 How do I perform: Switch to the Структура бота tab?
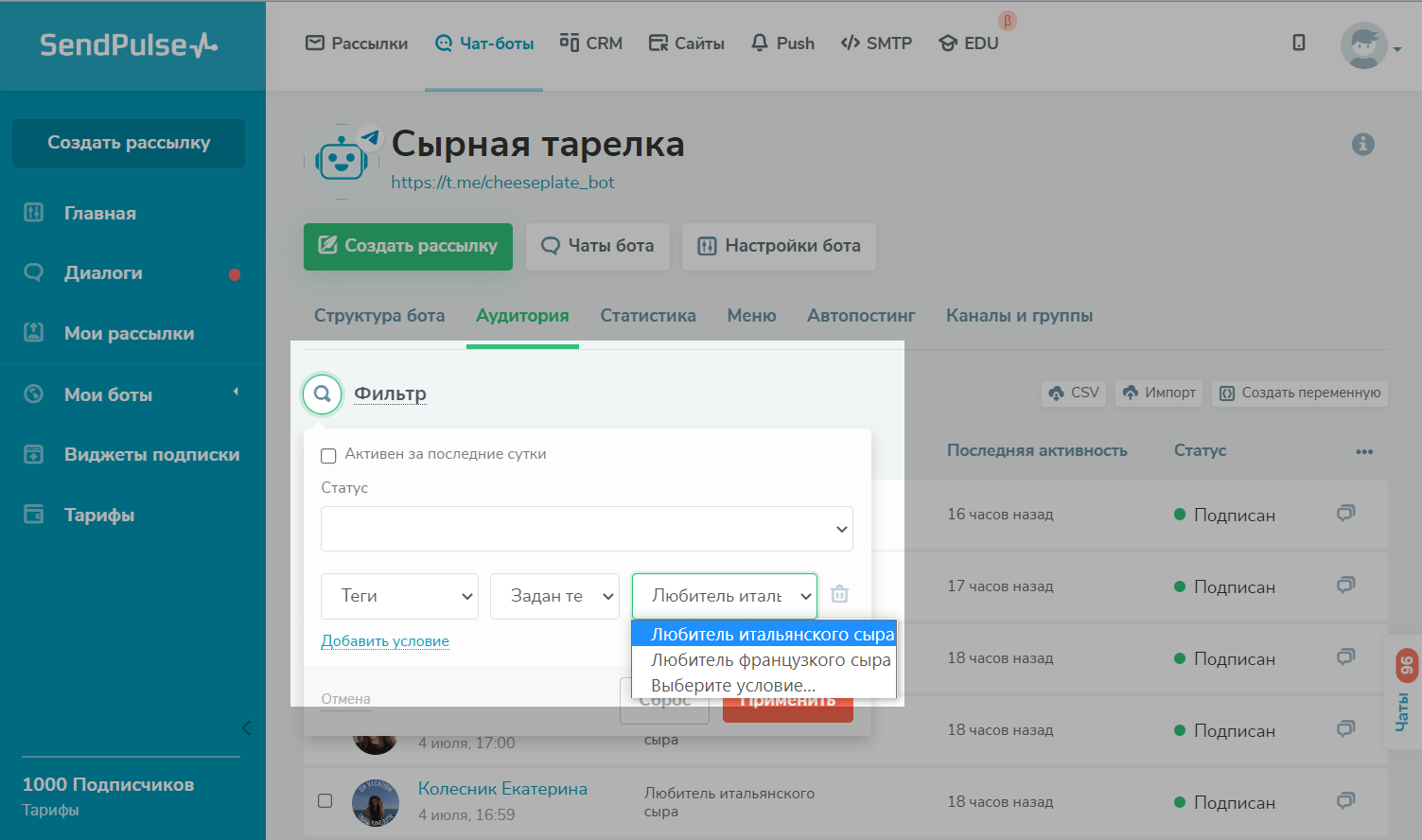click(379, 315)
